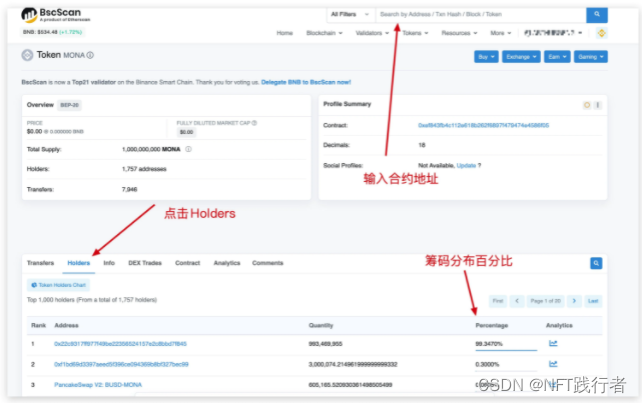The width and height of the screenshot is (642, 403).
Task: Switch to the Comments tab
Action: point(267,263)
